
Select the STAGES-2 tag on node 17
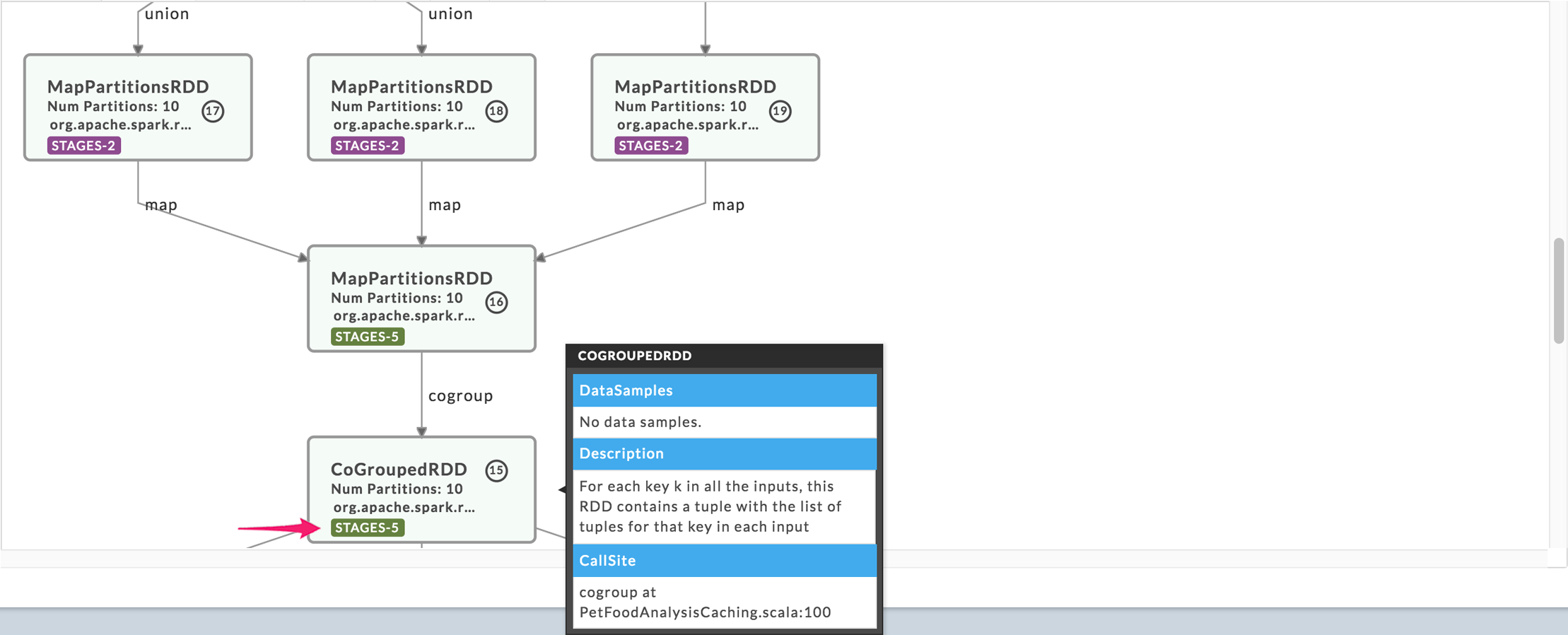point(84,146)
